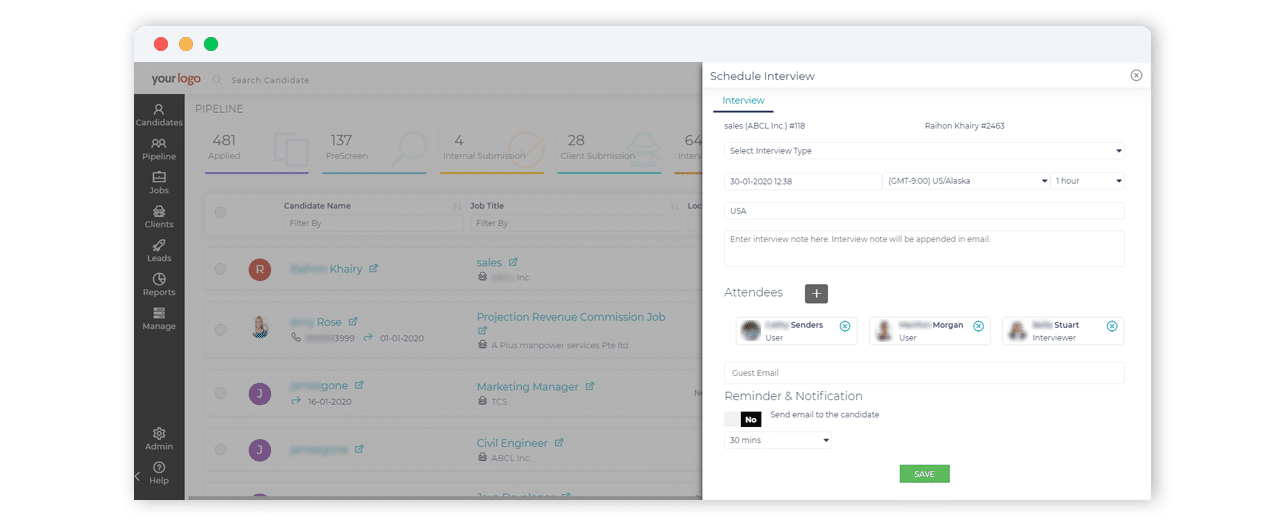The width and height of the screenshot is (1267, 526).
Task: Click the interview note text area
Action: tap(924, 248)
